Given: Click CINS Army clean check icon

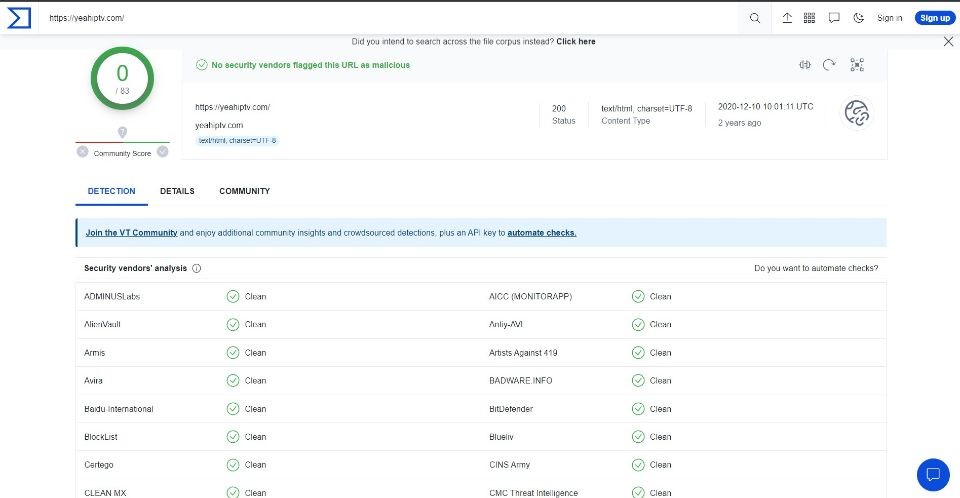Looking at the screenshot, I should (x=638, y=465).
